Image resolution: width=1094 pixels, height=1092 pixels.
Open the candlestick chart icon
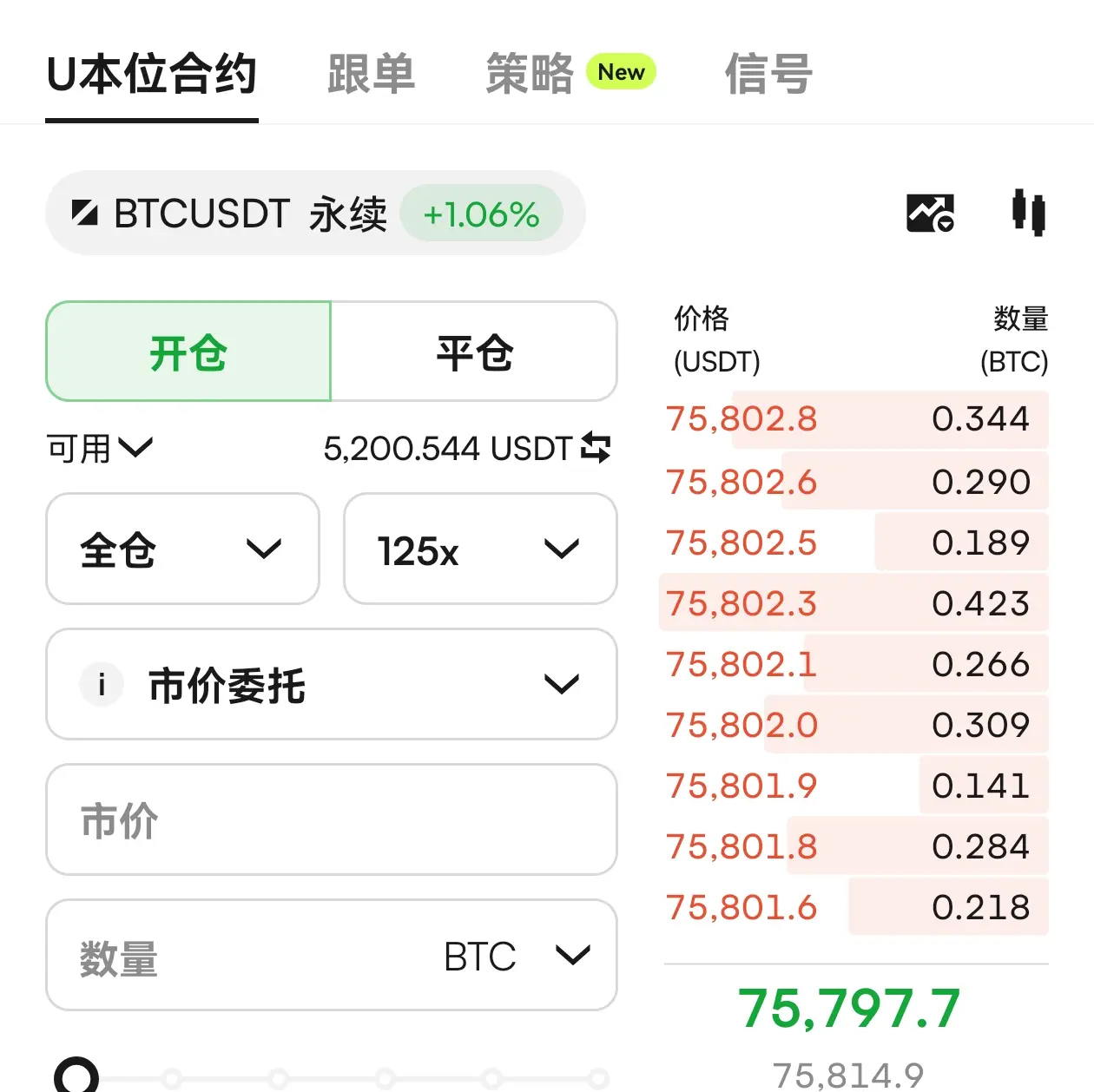(x=1029, y=213)
